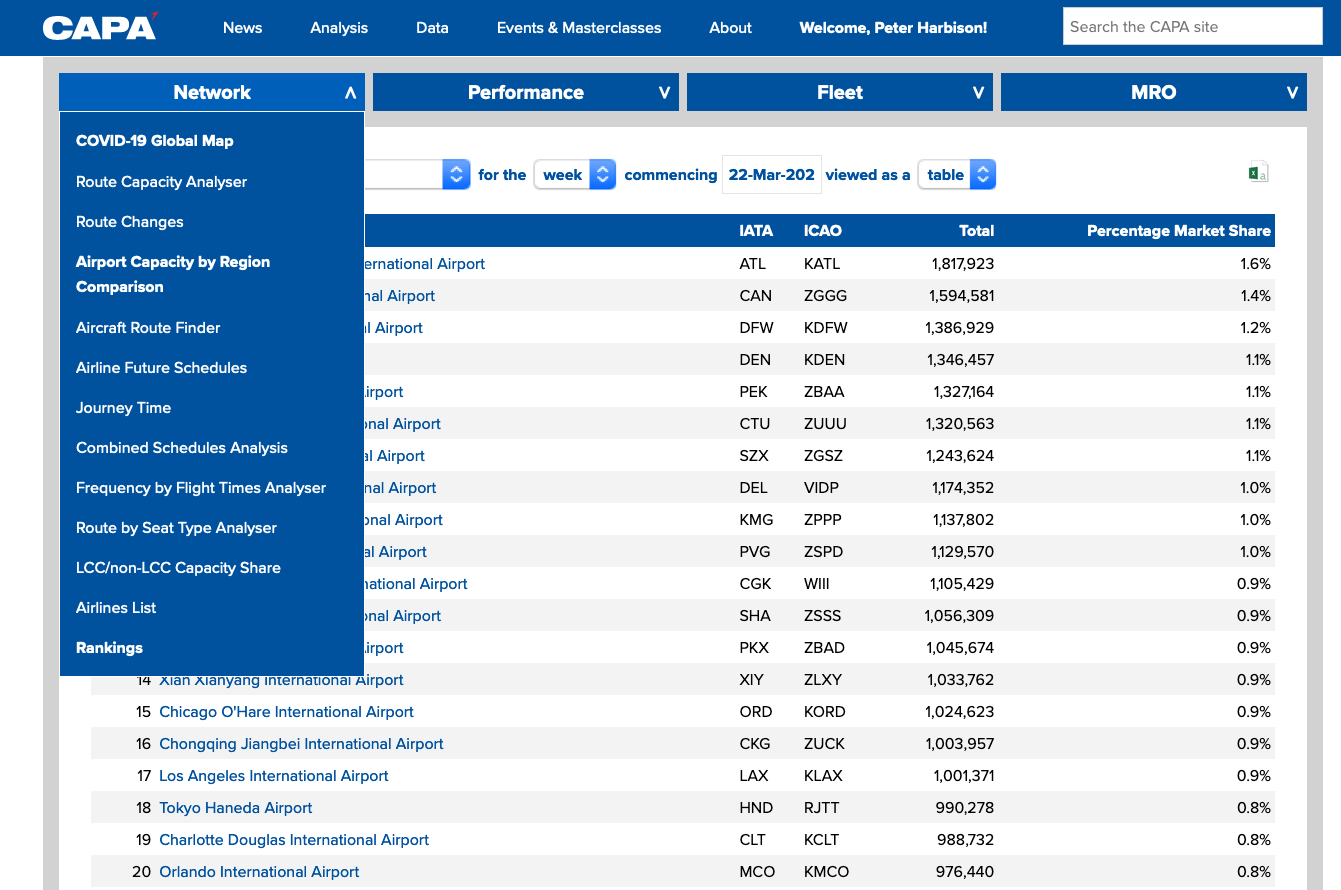Sort by Percentage Market Share header

pos(1179,230)
